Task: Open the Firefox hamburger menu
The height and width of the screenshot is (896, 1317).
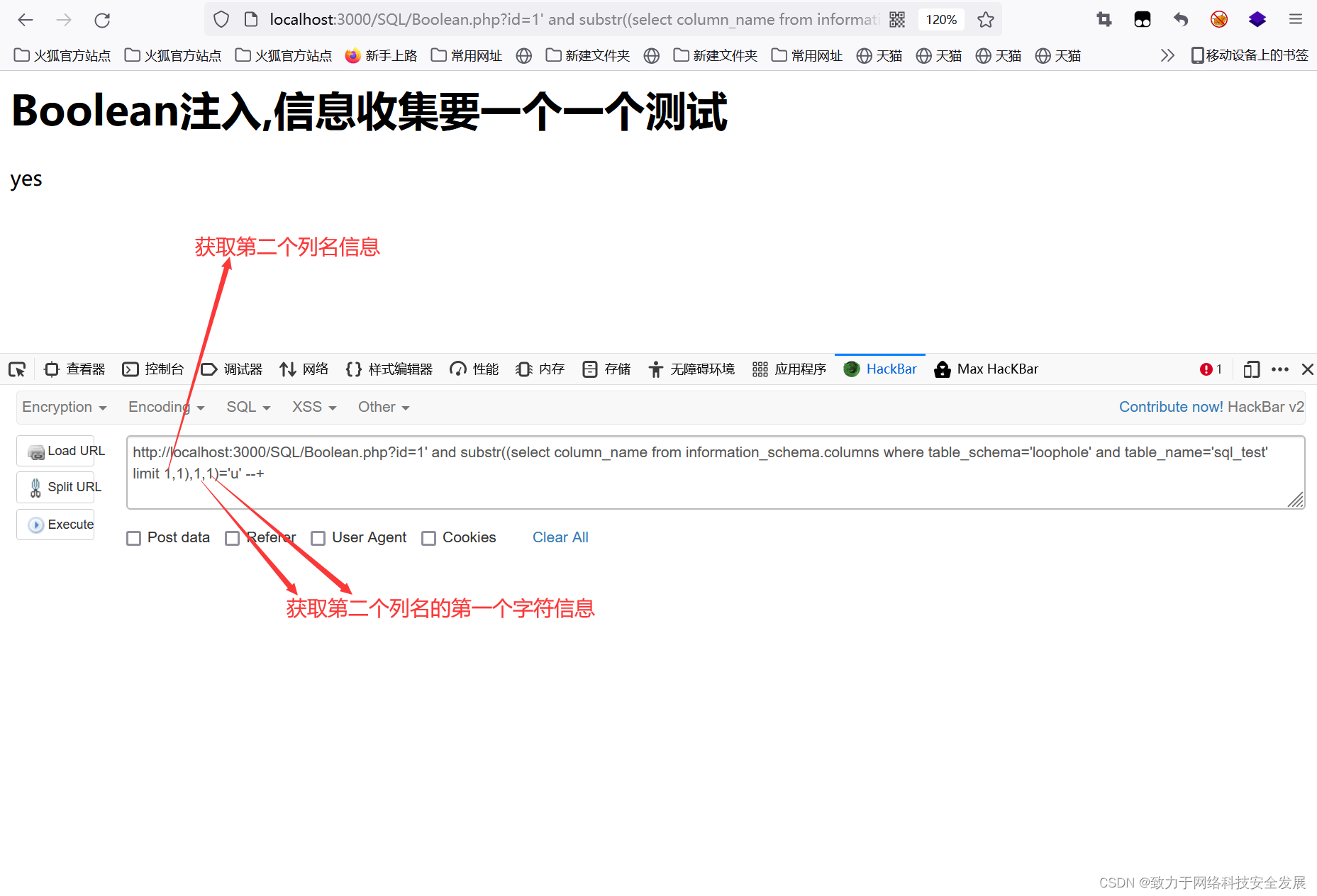Action: (1296, 20)
